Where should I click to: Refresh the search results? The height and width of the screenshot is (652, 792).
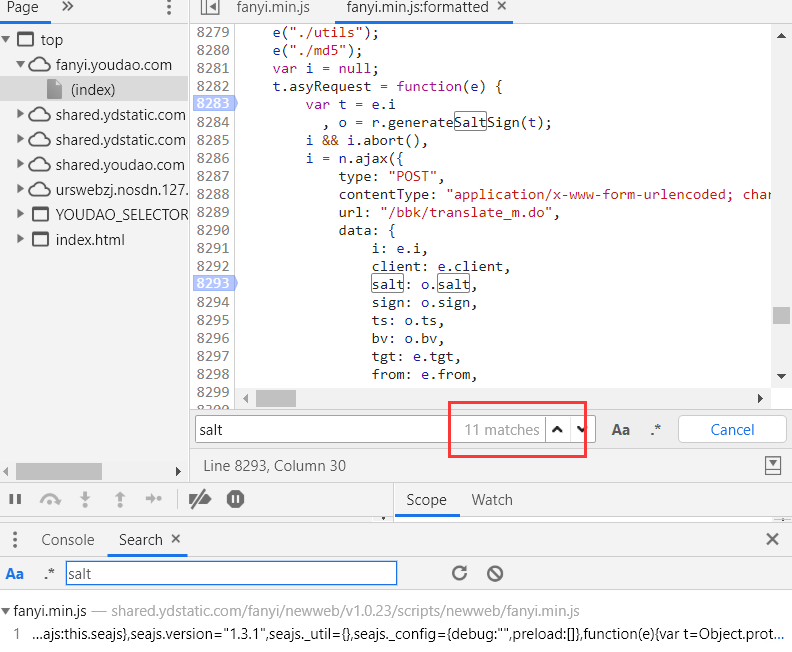tap(459, 573)
